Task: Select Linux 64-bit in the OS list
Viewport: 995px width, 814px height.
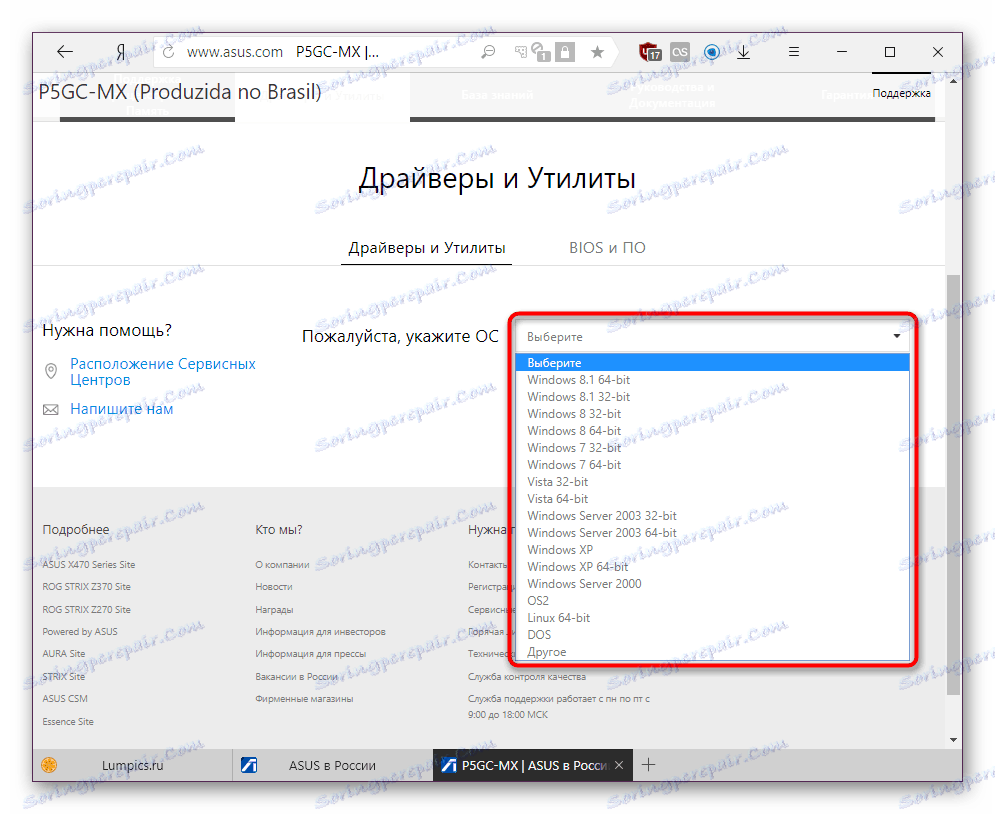Action: pos(713,618)
